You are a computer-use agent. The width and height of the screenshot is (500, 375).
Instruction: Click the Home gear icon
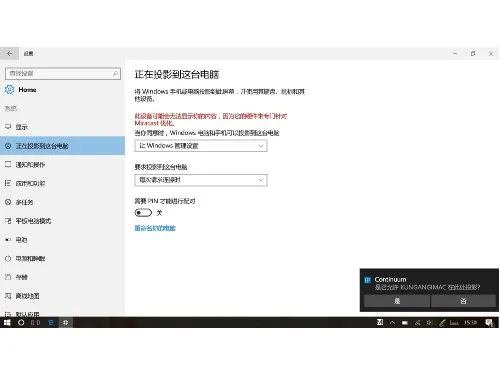coord(9,90)
